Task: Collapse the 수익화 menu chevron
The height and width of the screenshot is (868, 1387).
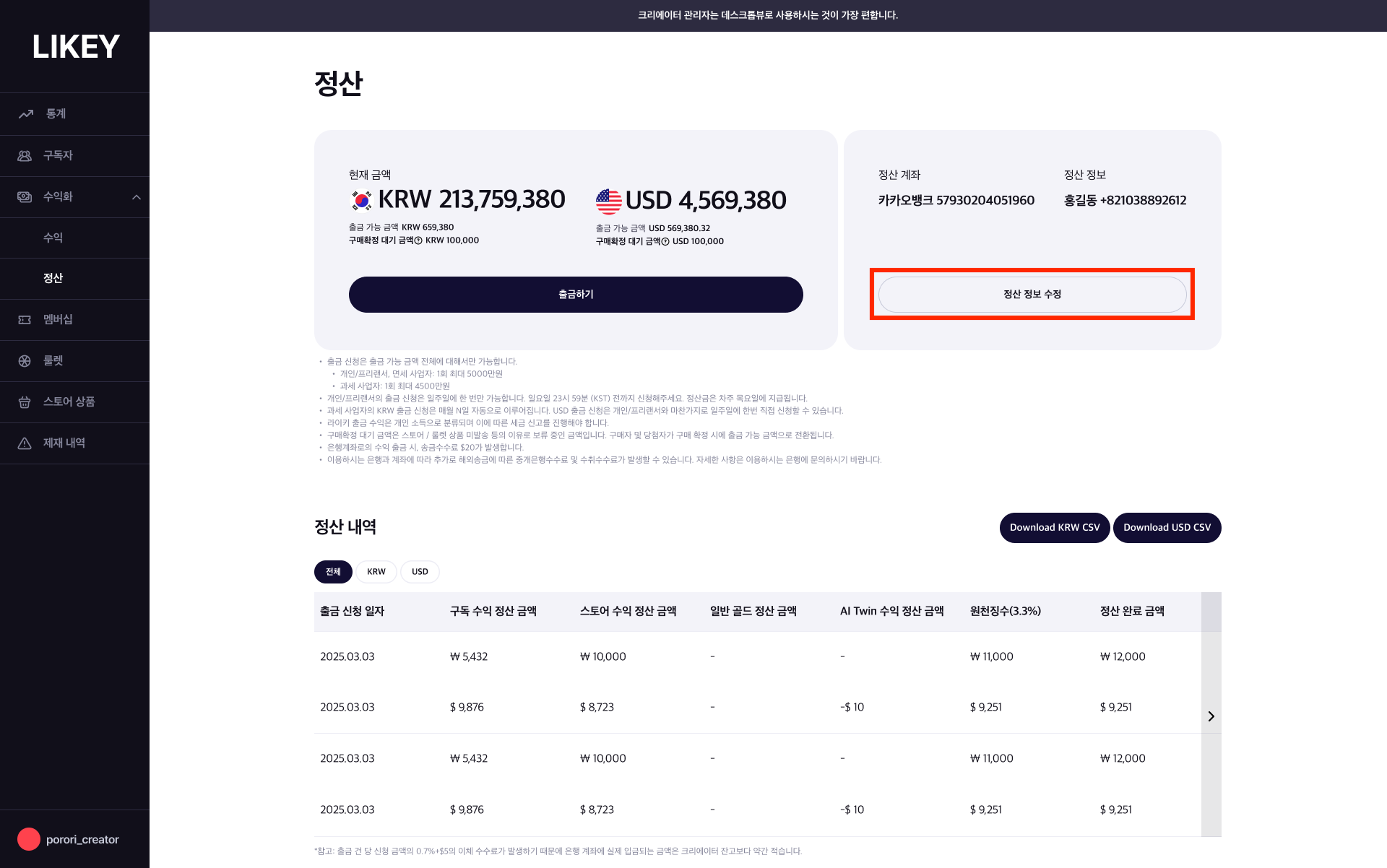Action: 137,197
